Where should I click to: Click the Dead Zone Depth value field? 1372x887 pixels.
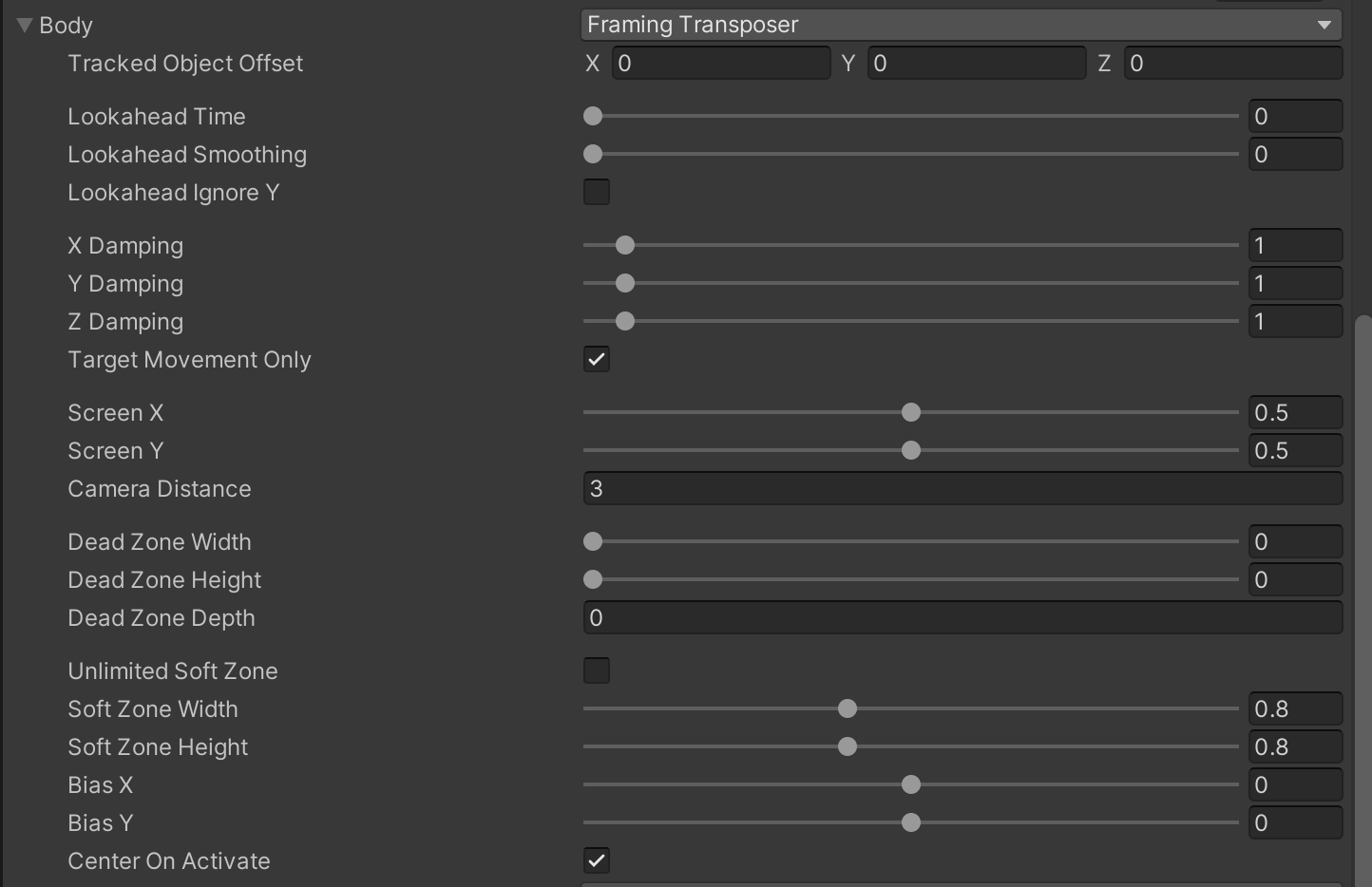(x=962, y=618)
